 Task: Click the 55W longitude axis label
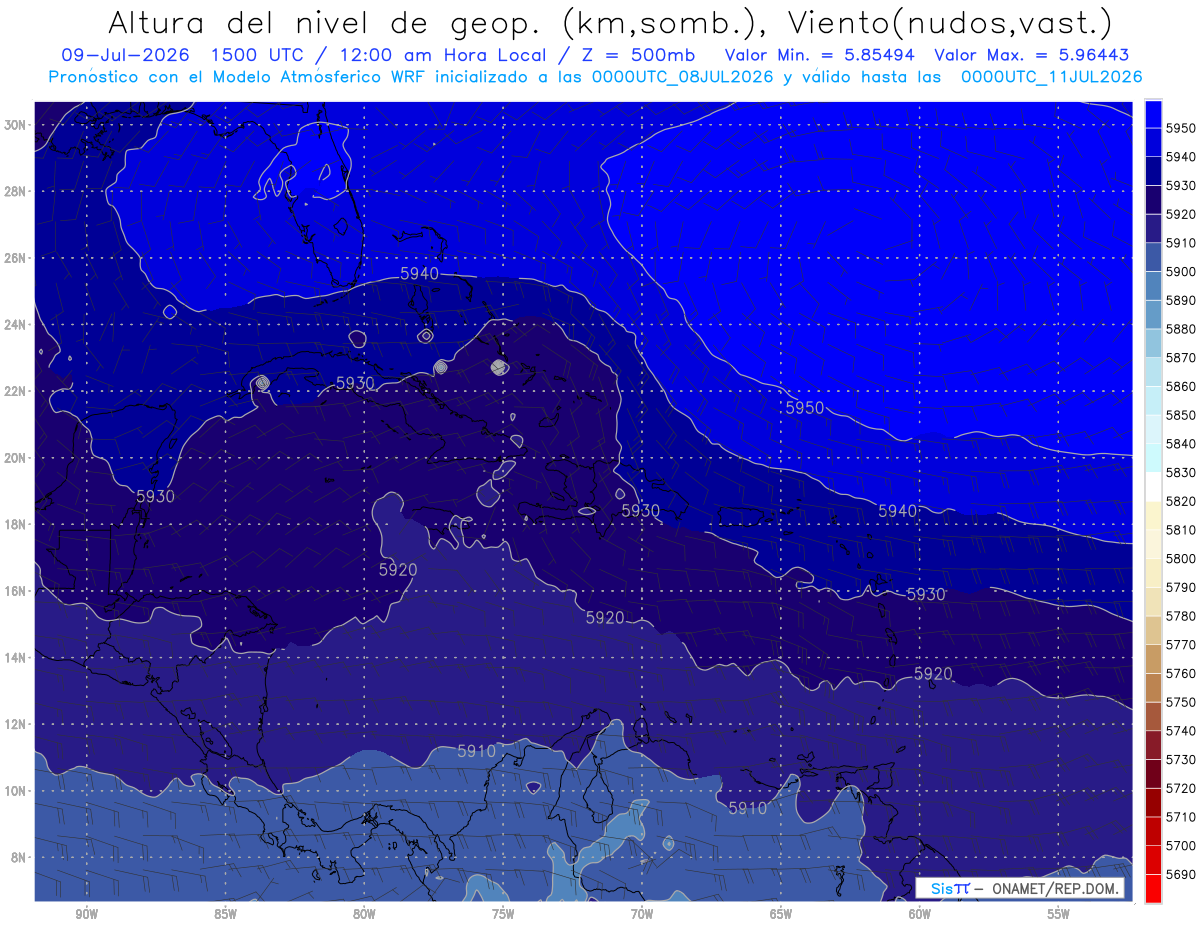tap(1058, 914)
